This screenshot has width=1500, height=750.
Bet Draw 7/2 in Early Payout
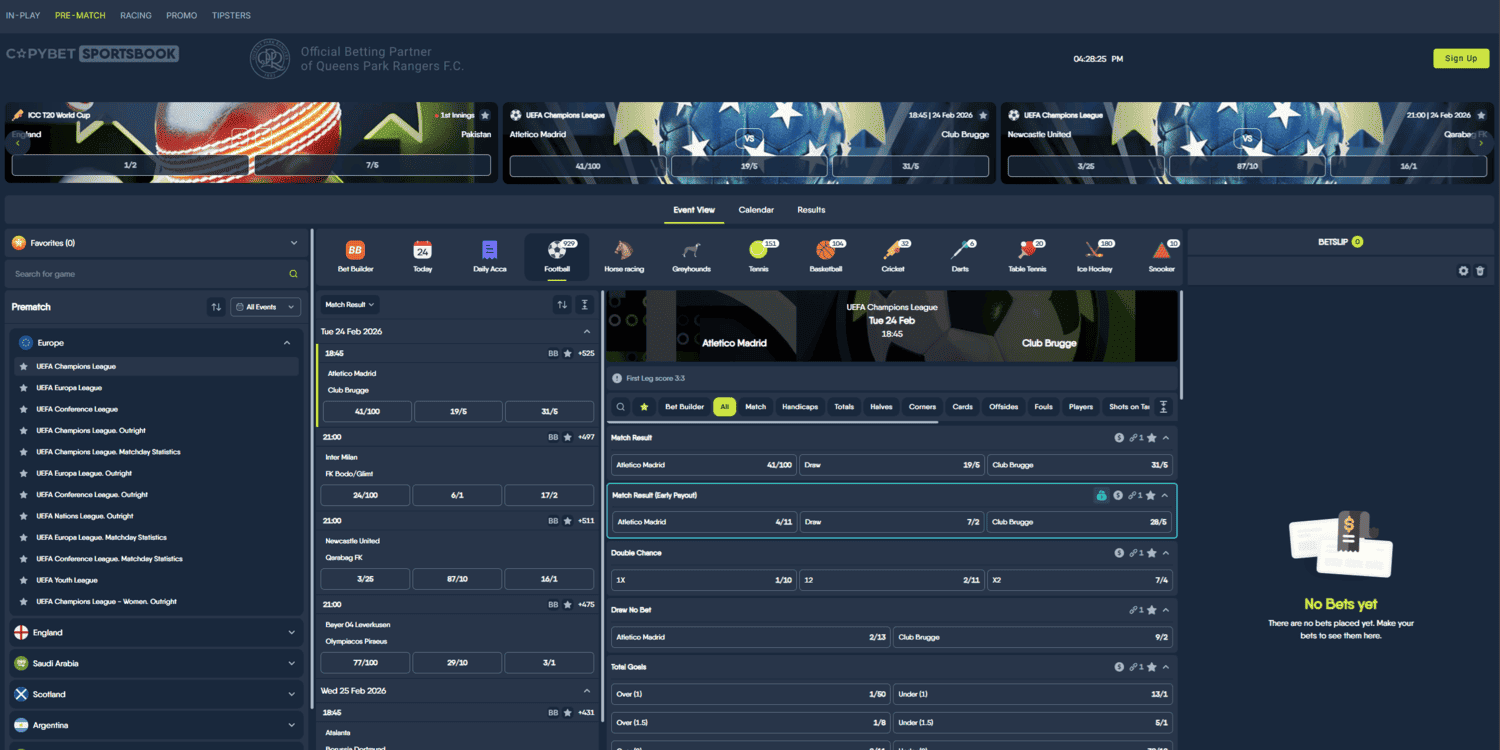pos(892,522)
